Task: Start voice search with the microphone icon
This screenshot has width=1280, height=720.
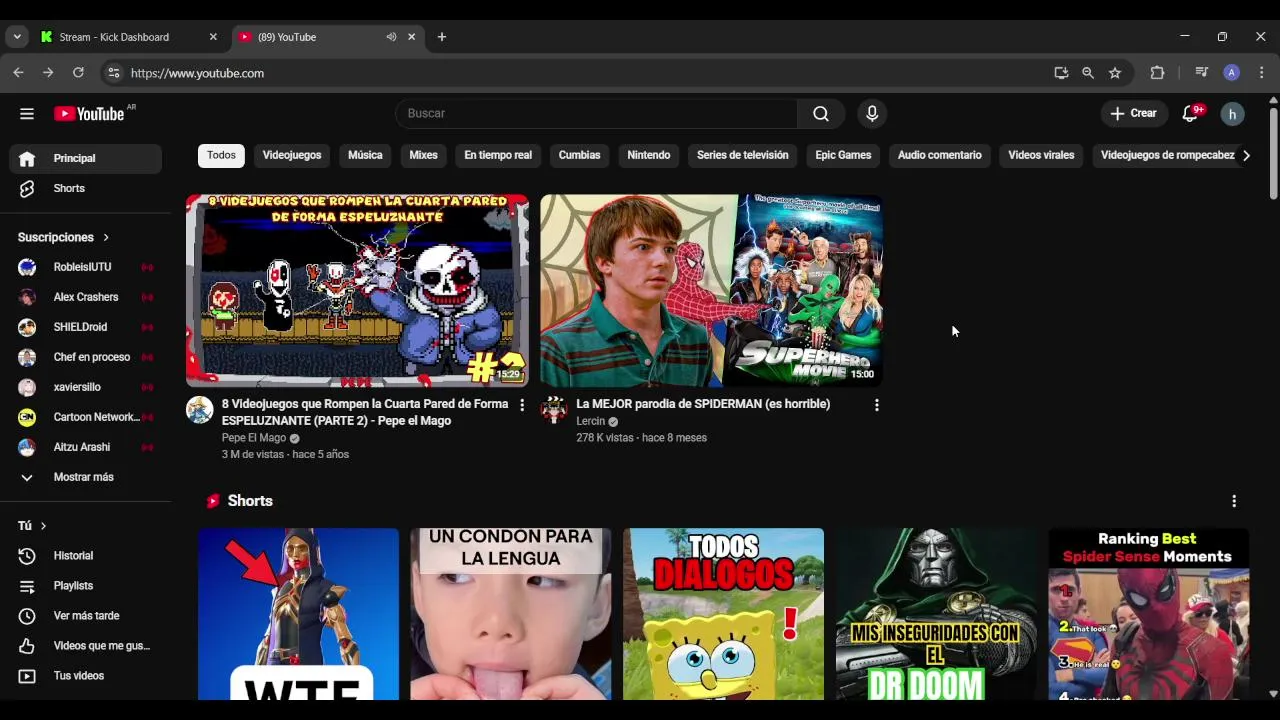Action: (x=872, y=114)
